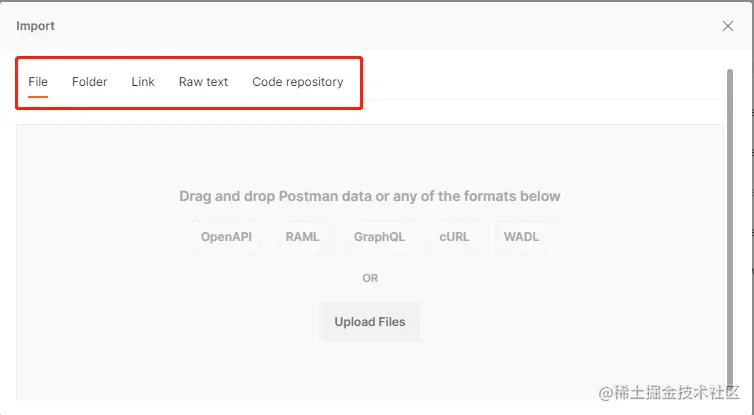Click the RAML format chip

(x=302, y=237)
